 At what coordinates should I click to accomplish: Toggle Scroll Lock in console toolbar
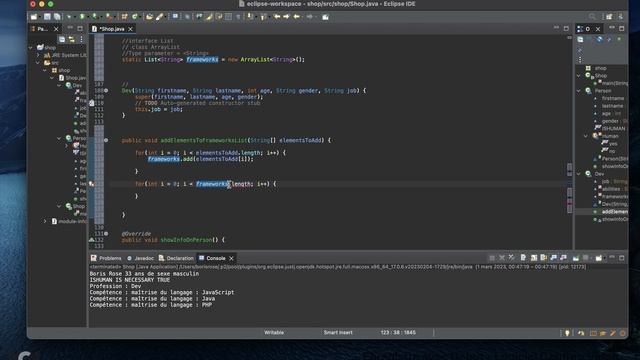pos(533,258)
